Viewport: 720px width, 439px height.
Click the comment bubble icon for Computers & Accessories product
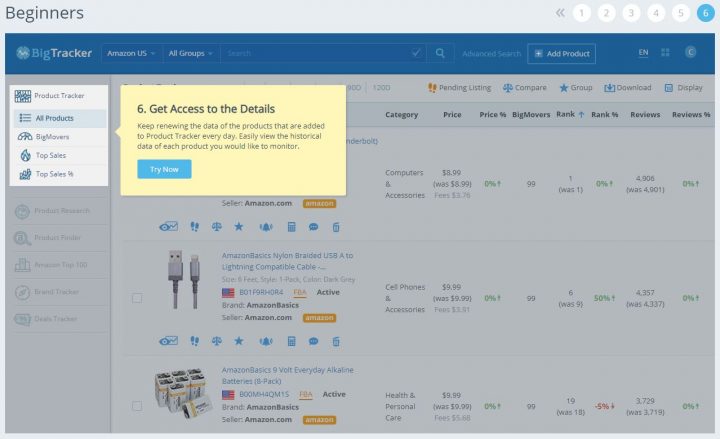[x=314, y=227]
